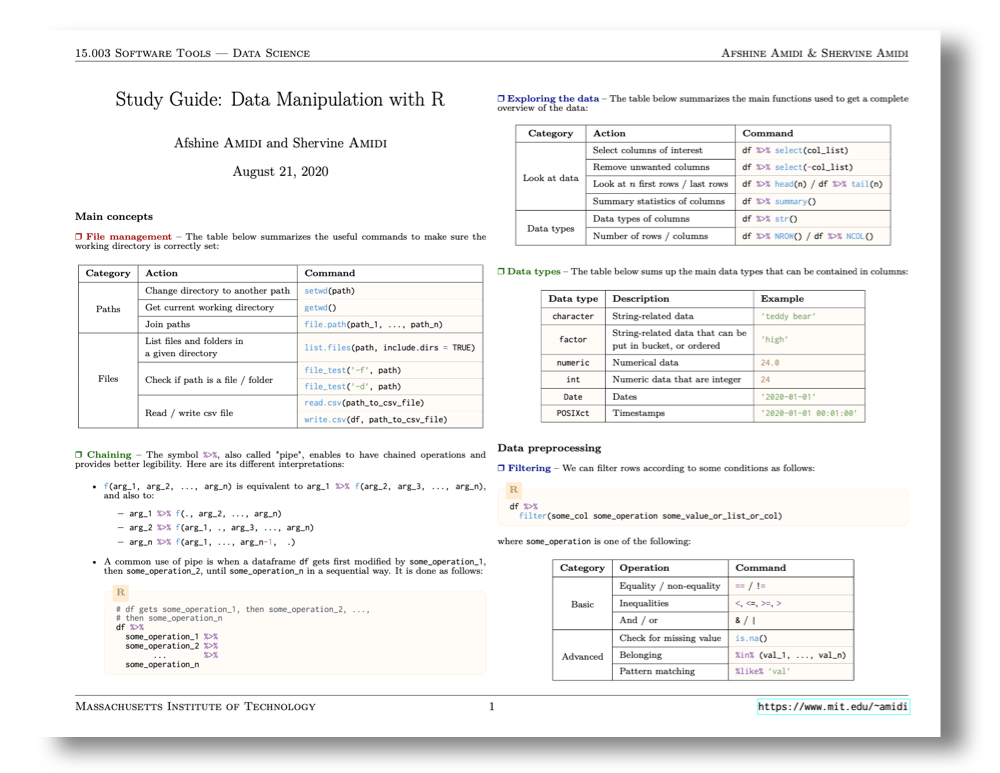Click the R badge in the chaining code block

121,592
